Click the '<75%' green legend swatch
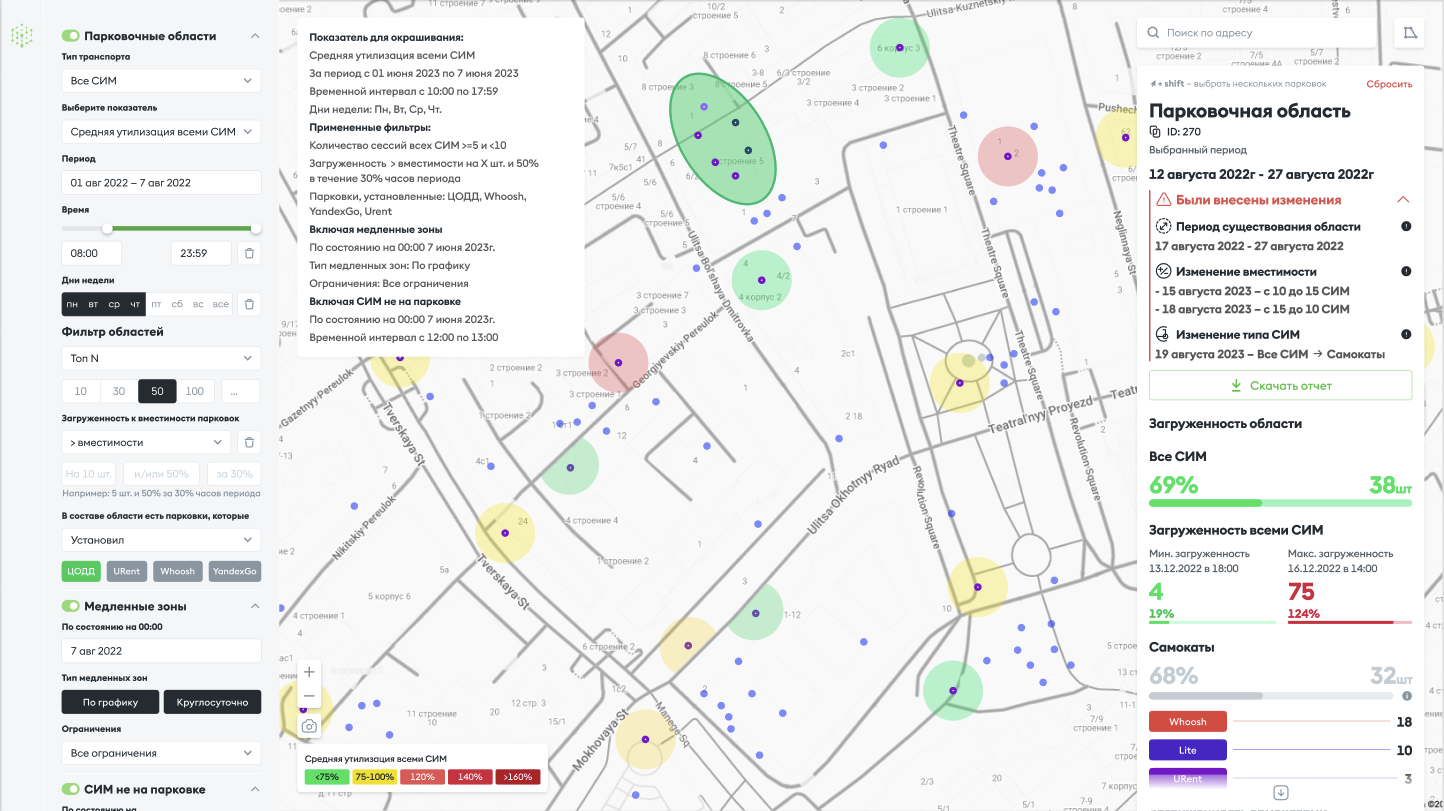 [327, 776]
